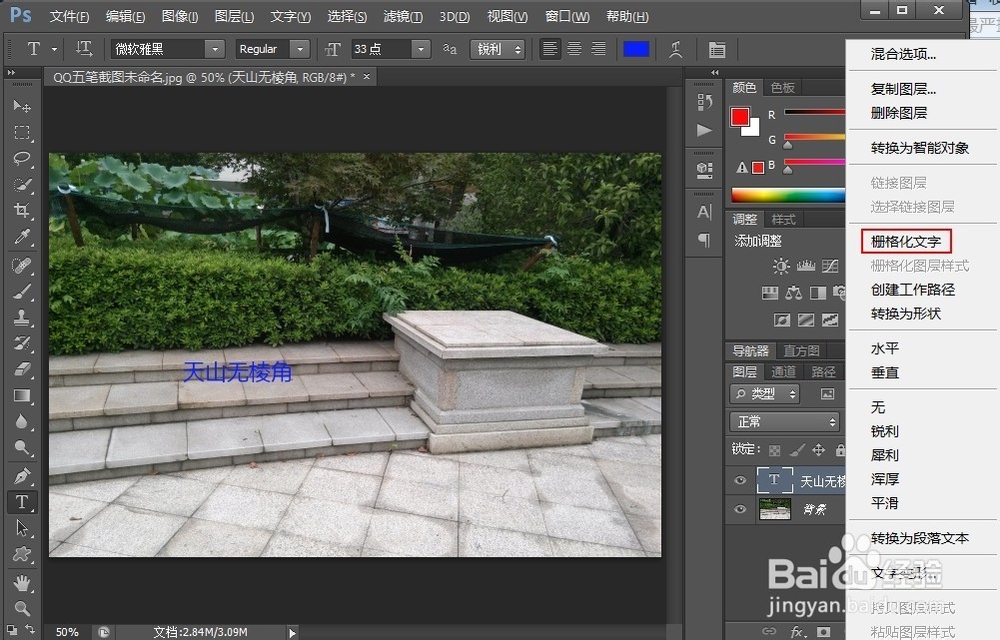The width and height of the screenshot is (1000, 640).
Task: Open the History panel icon
Action: pyautogui.click(x=704, y=102)
